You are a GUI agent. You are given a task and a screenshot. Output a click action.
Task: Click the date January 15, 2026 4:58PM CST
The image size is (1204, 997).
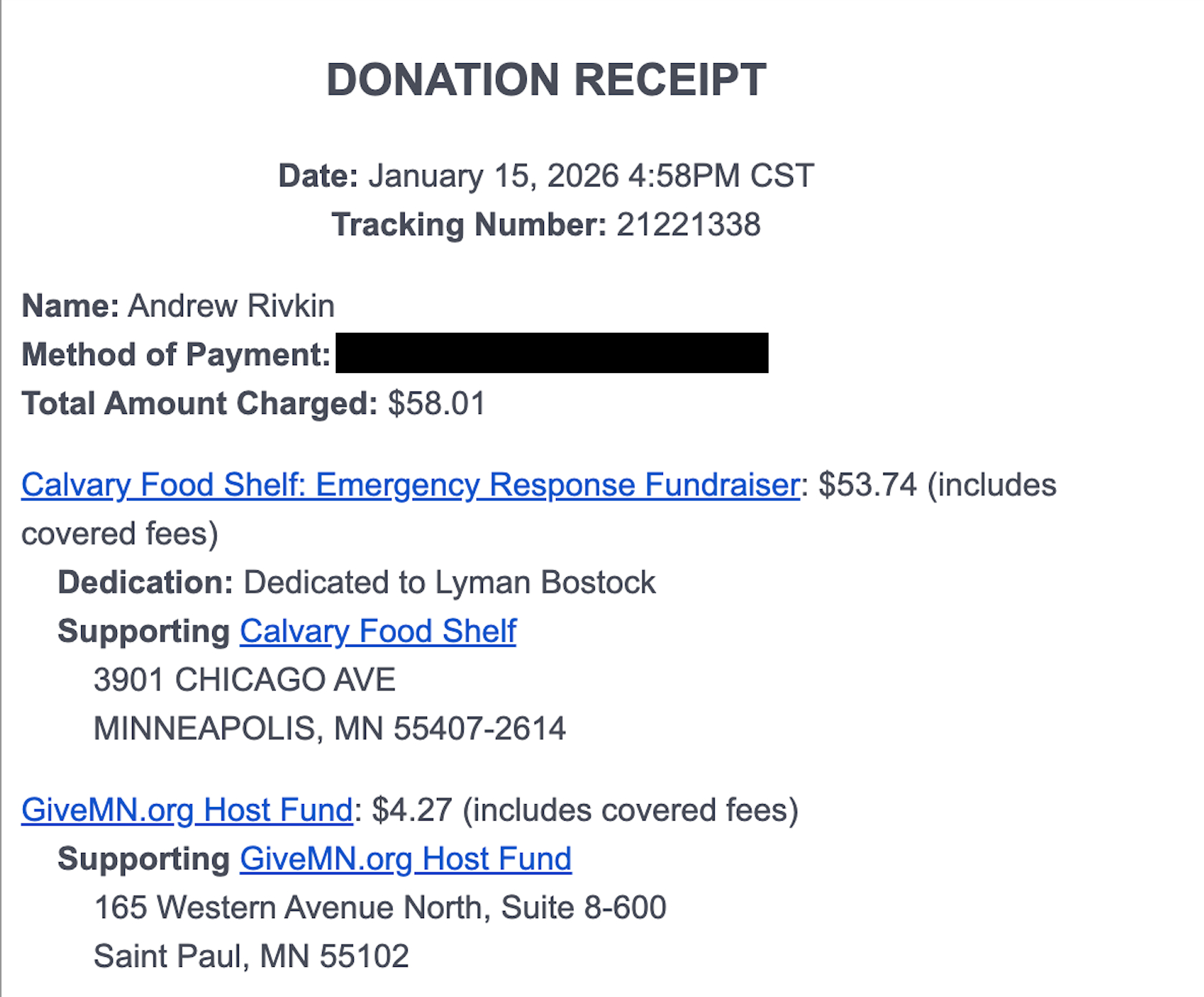coord(591,176)
